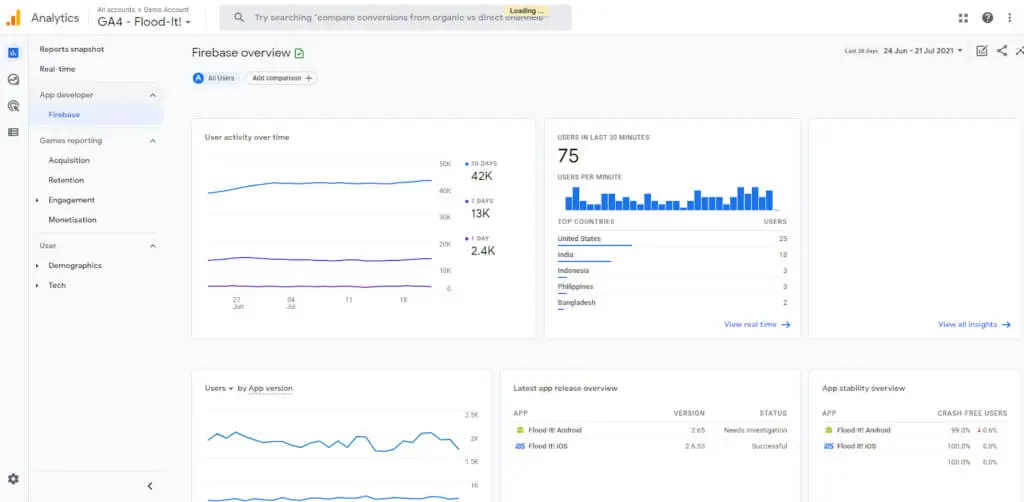Collapse the Games reporting section
Viewport: 1024px width, 502px height.
click(x=153, y=141)
